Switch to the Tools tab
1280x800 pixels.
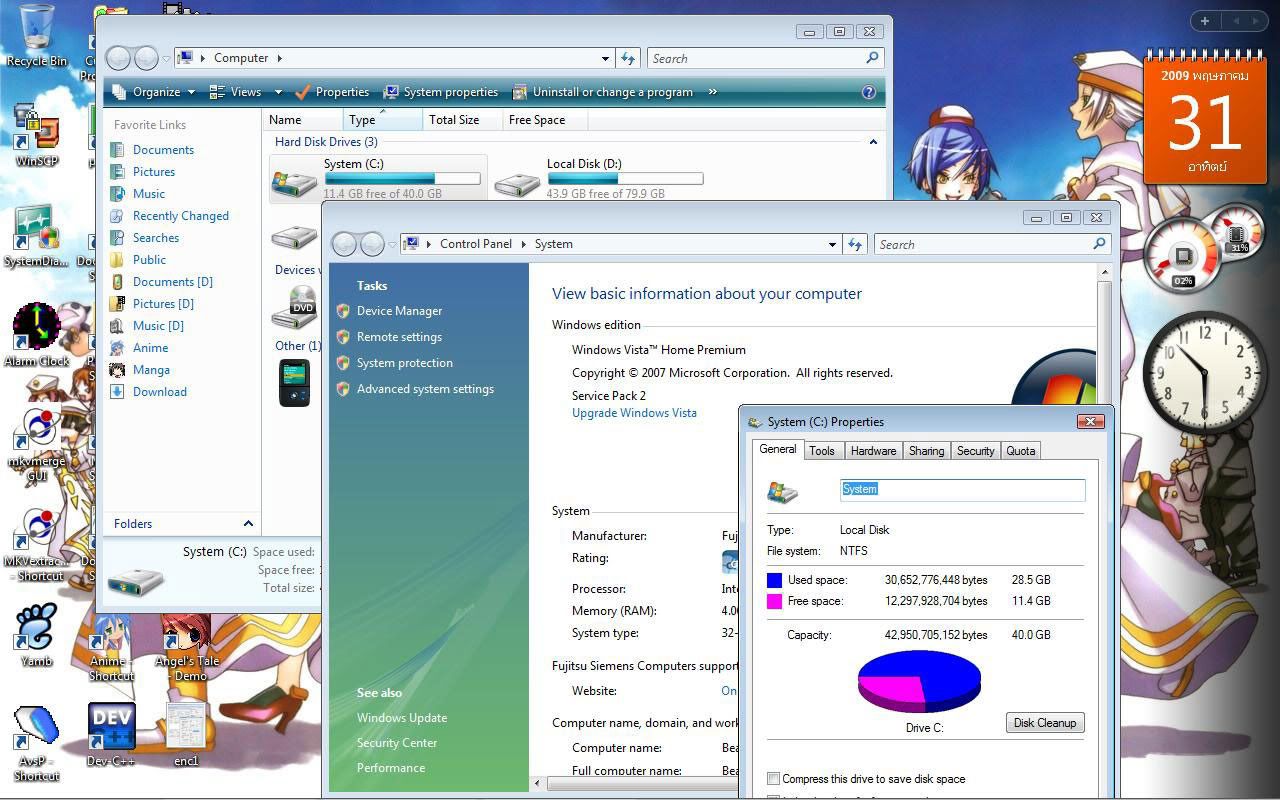(822, 451)
